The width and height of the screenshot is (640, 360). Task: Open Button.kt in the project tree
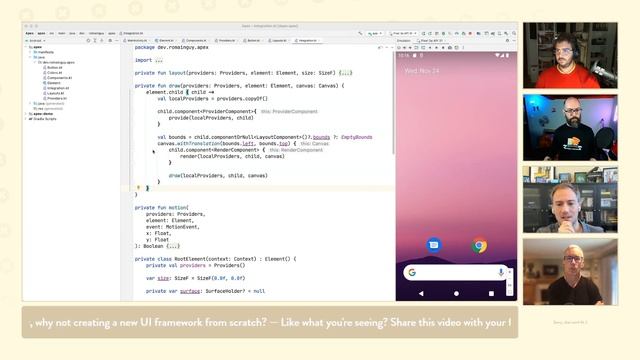click(x=53, y=67)
